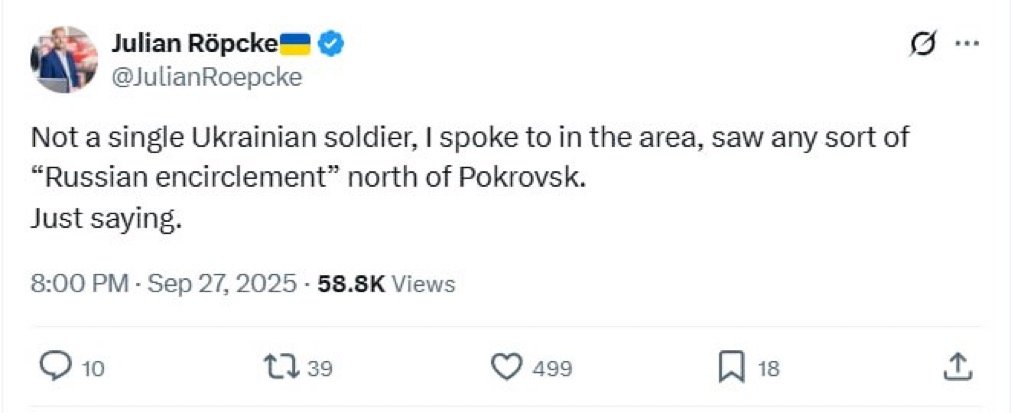1011x413 pixels.
Task: Open the three-dot more options menu
Action: (966, 43)
